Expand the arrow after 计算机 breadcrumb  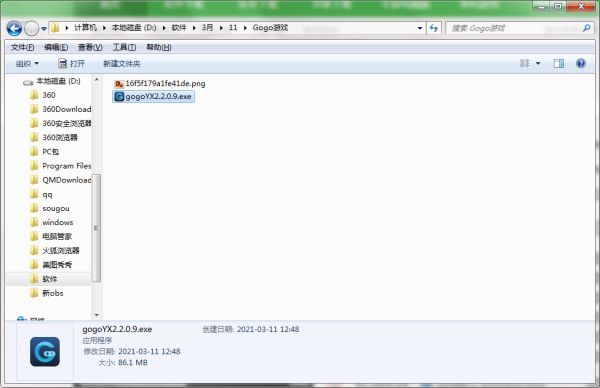pos(104,28)
